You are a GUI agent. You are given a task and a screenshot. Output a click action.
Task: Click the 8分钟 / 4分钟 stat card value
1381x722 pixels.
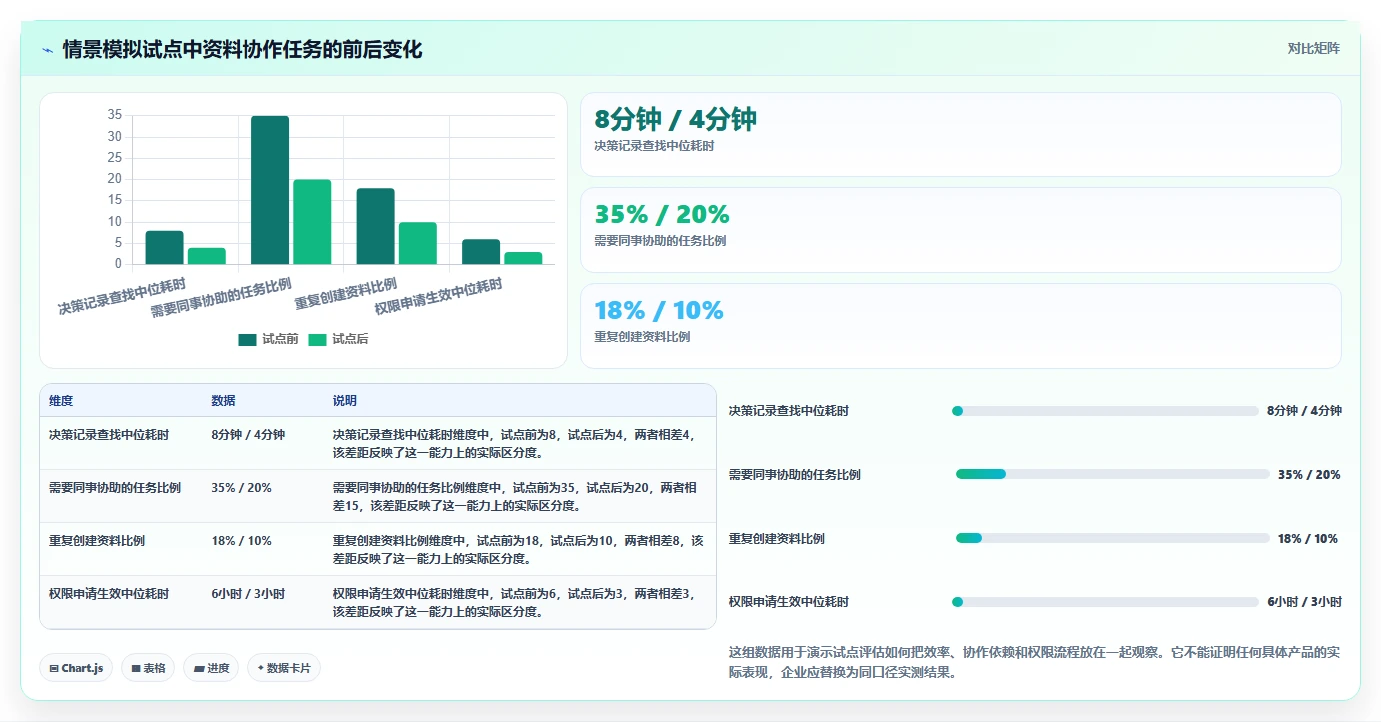[x=675, y=119]
